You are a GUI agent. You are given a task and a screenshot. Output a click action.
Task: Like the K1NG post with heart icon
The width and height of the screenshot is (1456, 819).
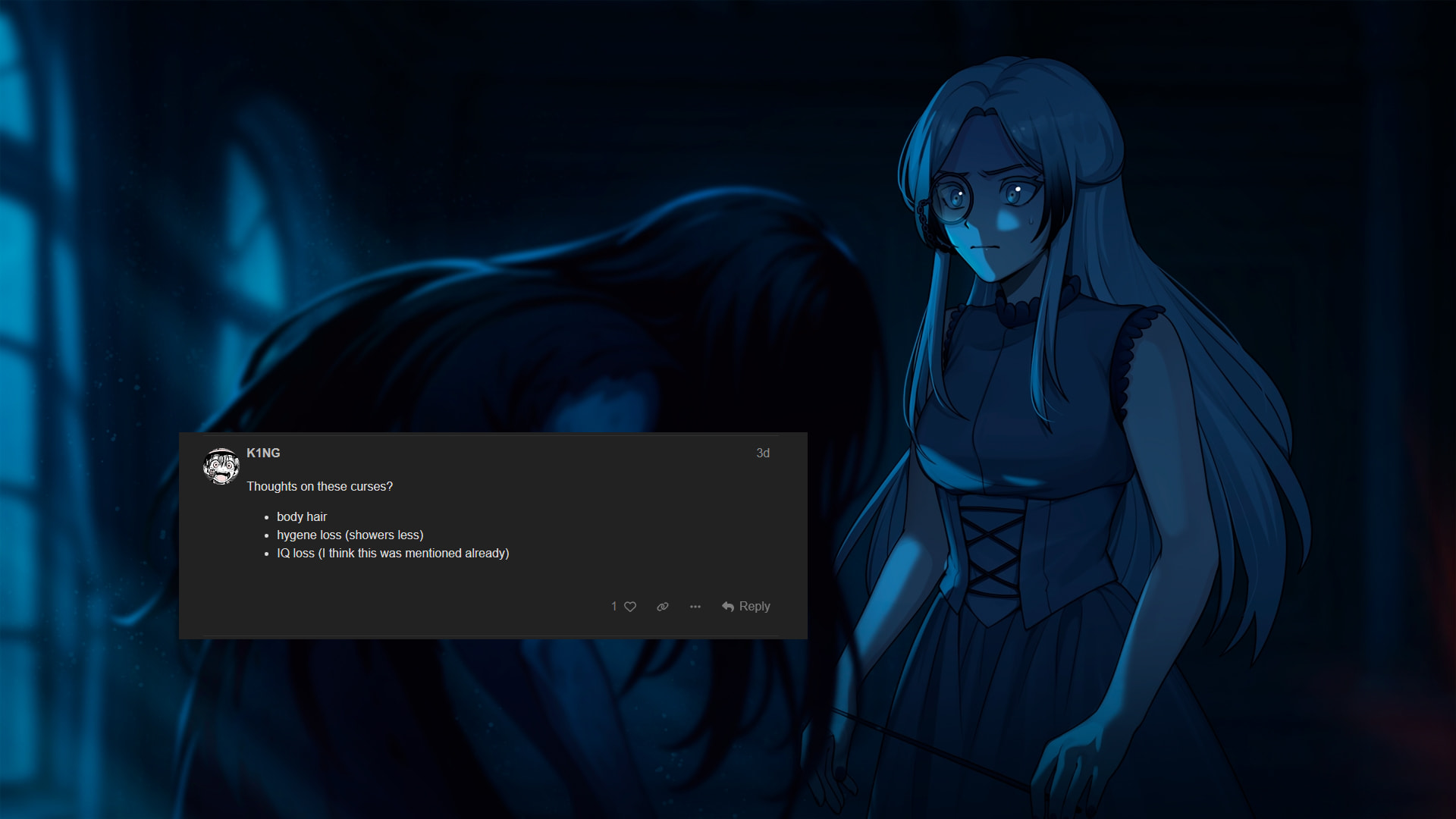click(x=630, y=607)
